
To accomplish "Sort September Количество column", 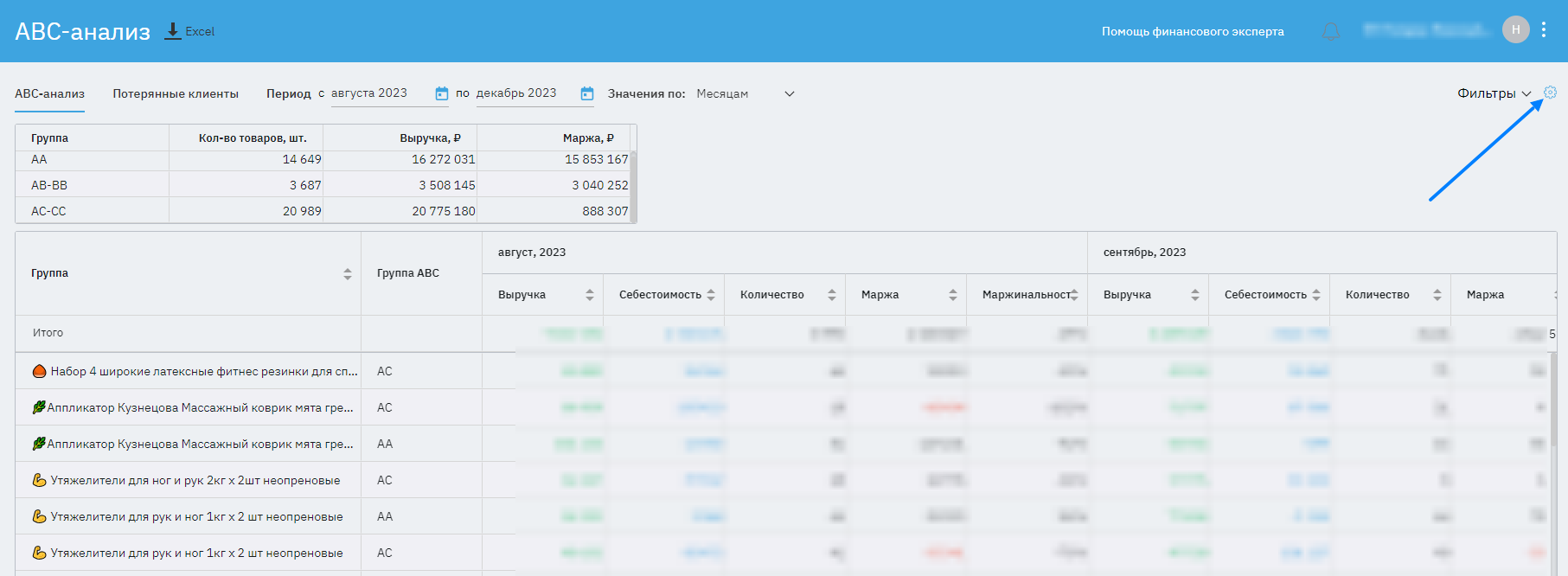I will 1437,295.
